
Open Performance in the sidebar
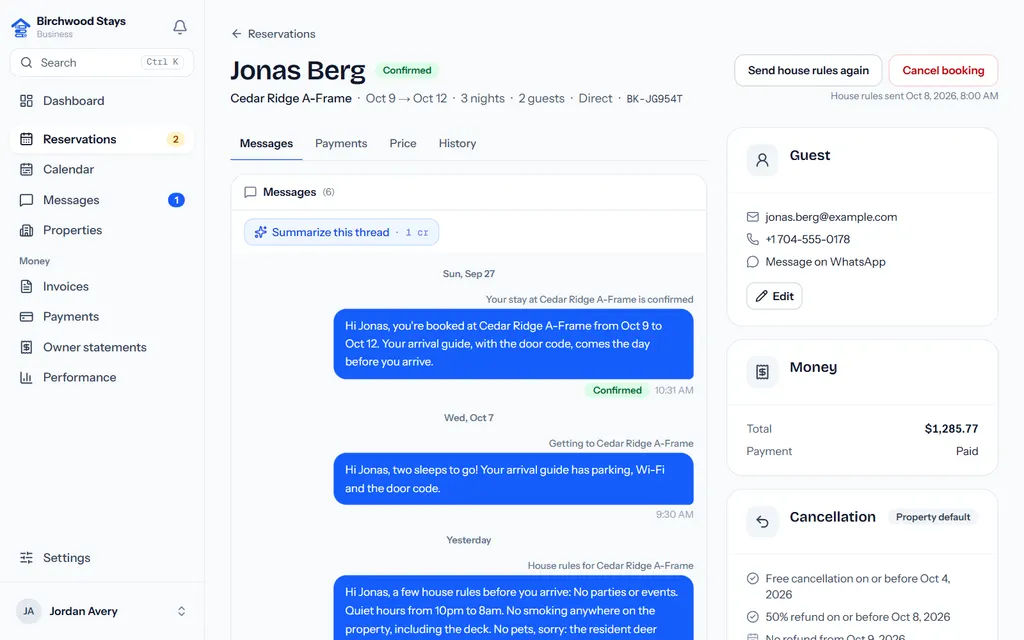tap(102, 377)
